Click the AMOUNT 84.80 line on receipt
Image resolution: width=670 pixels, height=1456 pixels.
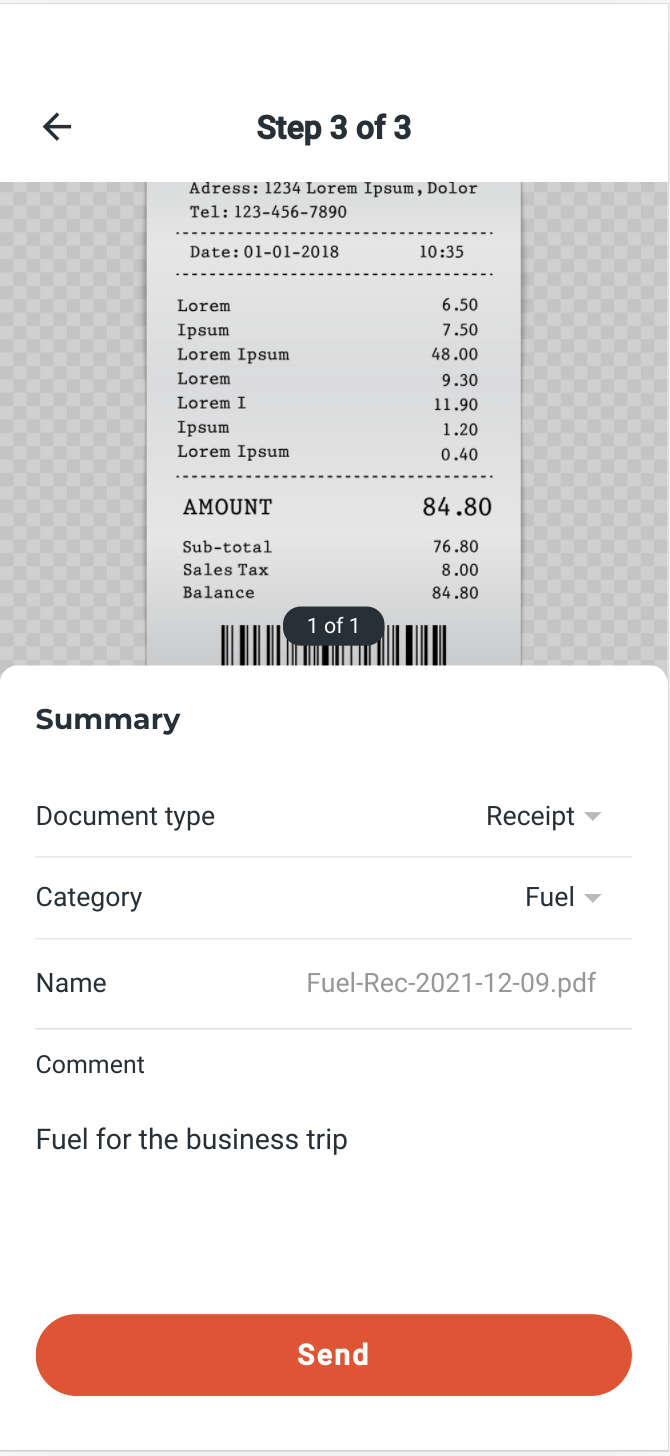point(336,507)
